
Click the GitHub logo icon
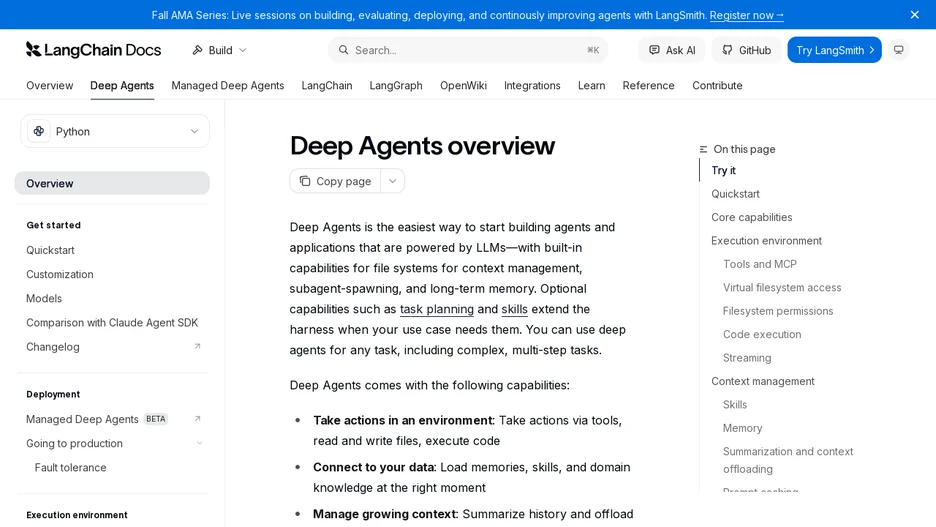click(727, 50)
